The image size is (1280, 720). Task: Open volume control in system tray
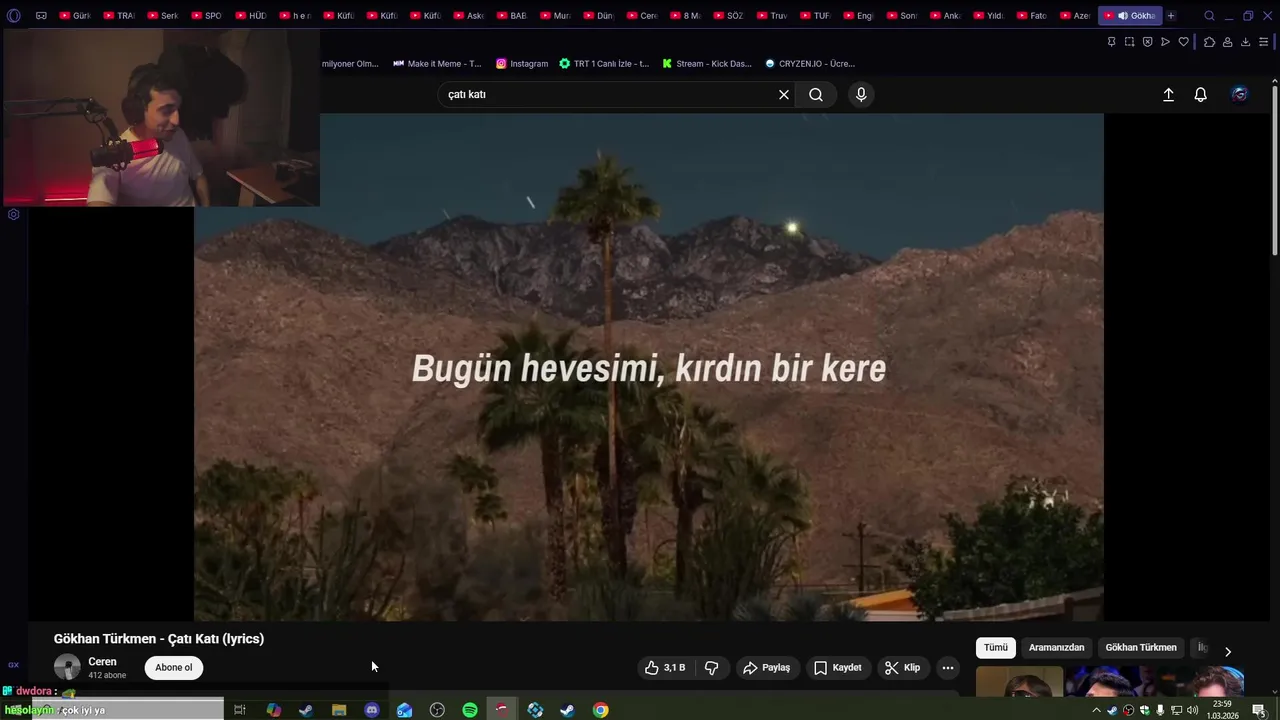click(1192, 710)
